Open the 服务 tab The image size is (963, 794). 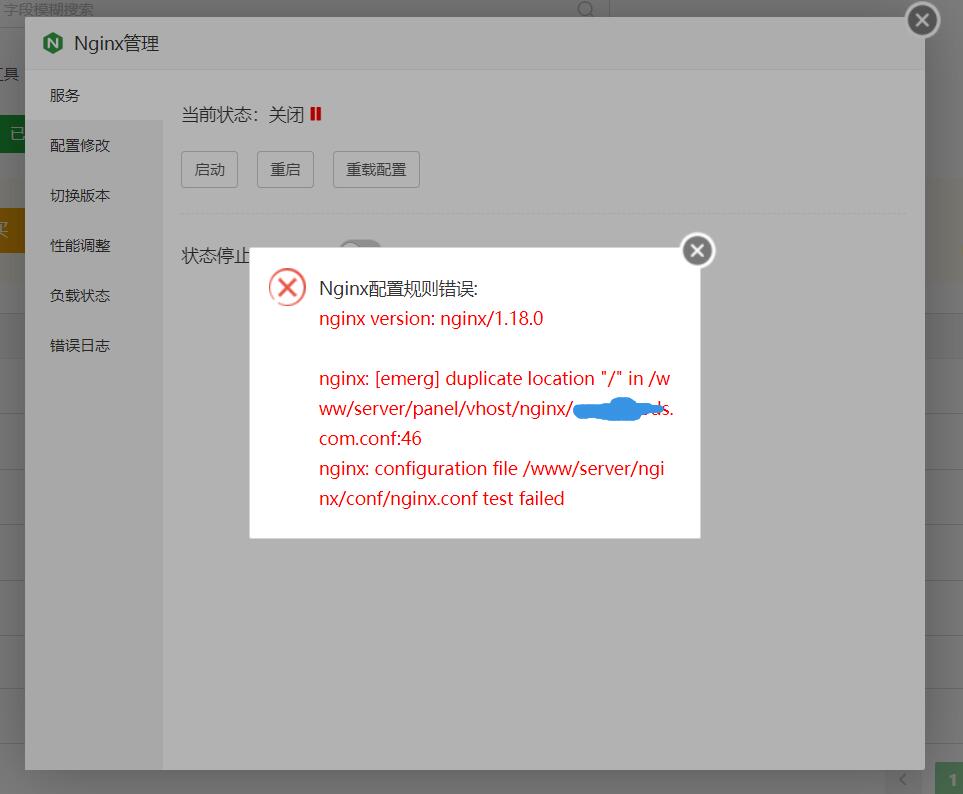pyautogui.click(x=93, y=95)
